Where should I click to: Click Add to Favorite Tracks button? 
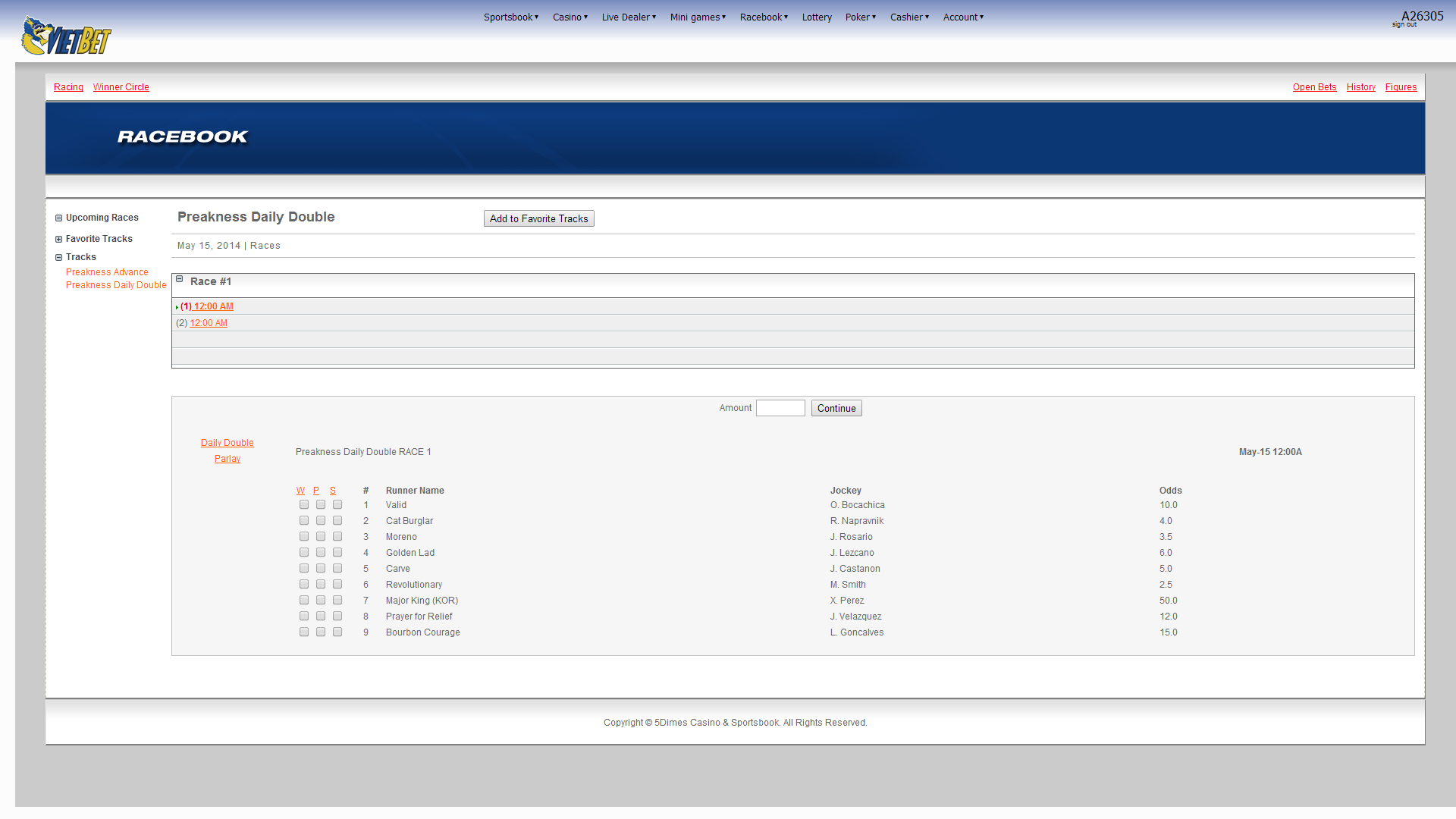coord(538,218)
